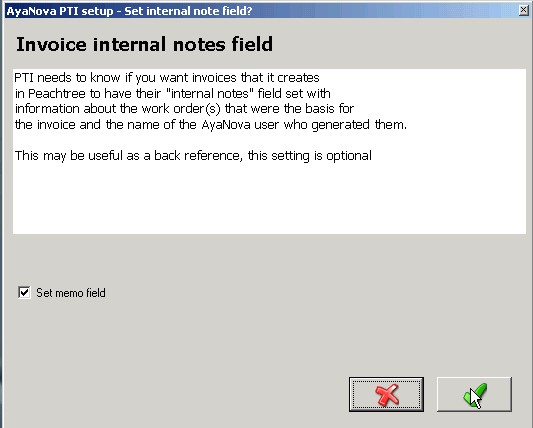
Task: Close the AyaNova PTI setup dialog
Action: pyautogui.click(x=523, y=11)
